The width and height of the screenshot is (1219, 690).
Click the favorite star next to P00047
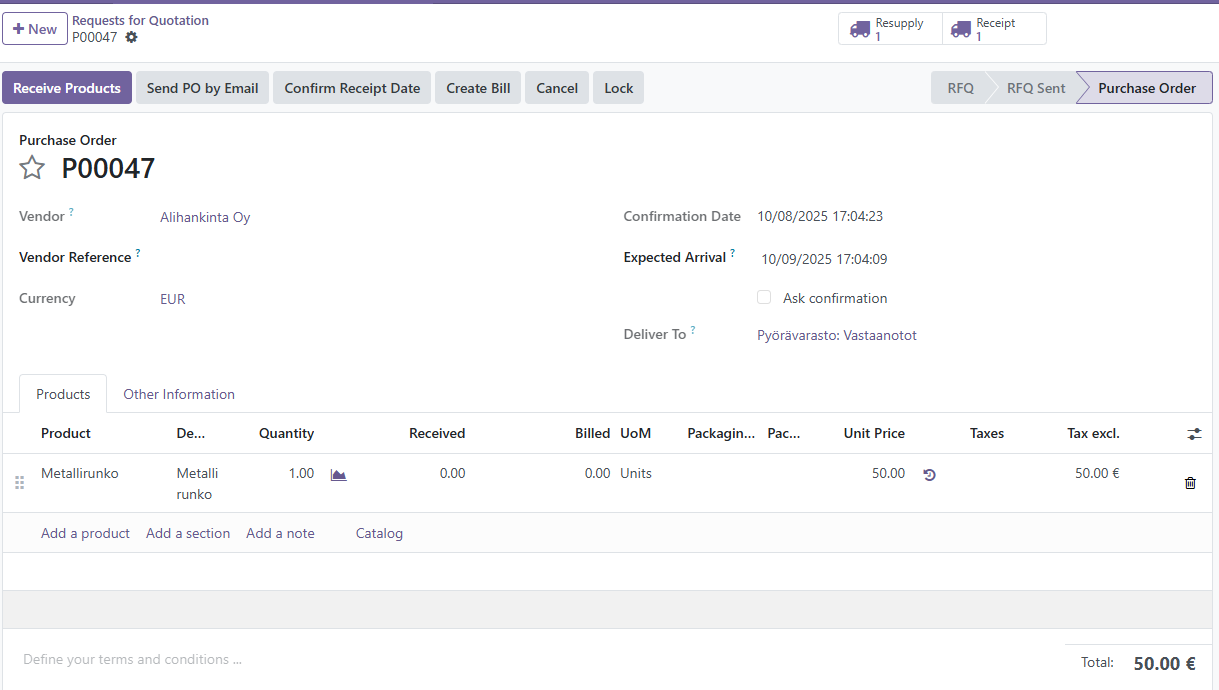coord(32,168)
